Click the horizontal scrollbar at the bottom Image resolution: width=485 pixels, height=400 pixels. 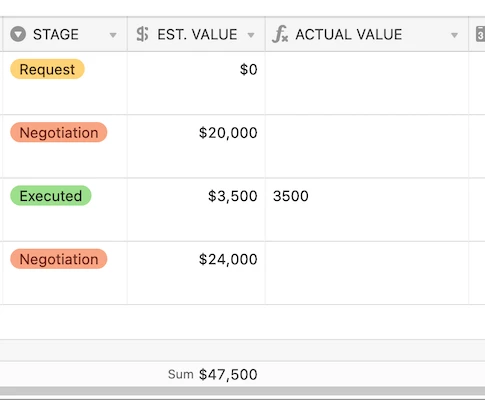[242, 392]
